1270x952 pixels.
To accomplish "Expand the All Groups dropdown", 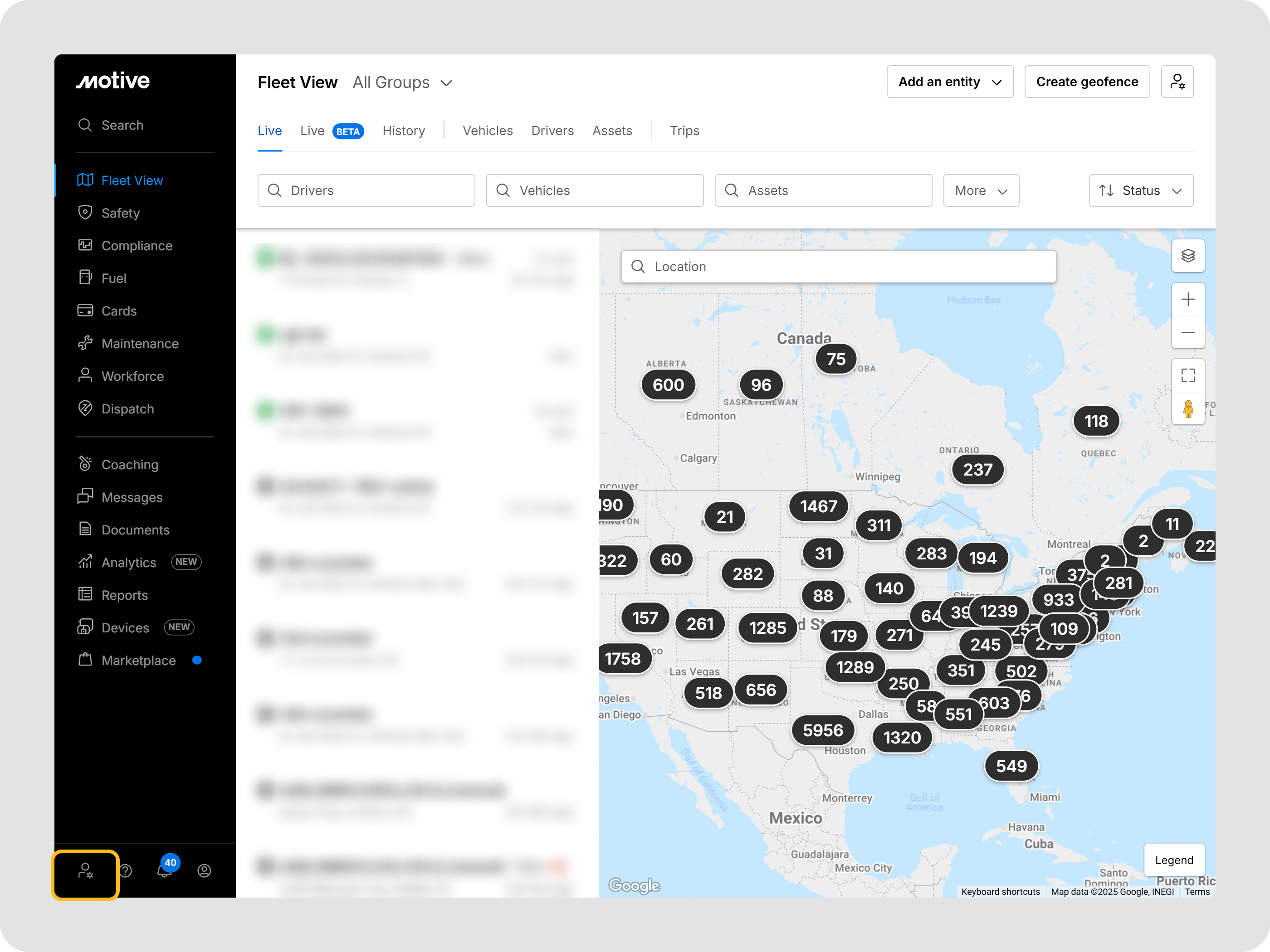I will point(402,83).
